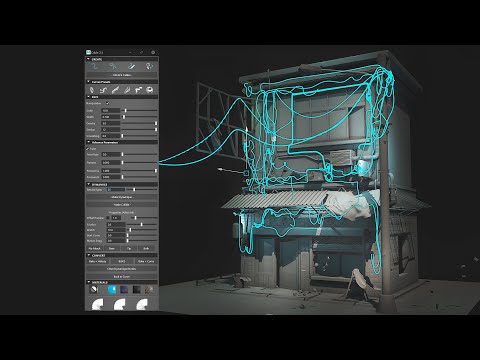Pick the cyan material swatch
Image resolution: width=480 pixels, height=360 pixels.
112,290
